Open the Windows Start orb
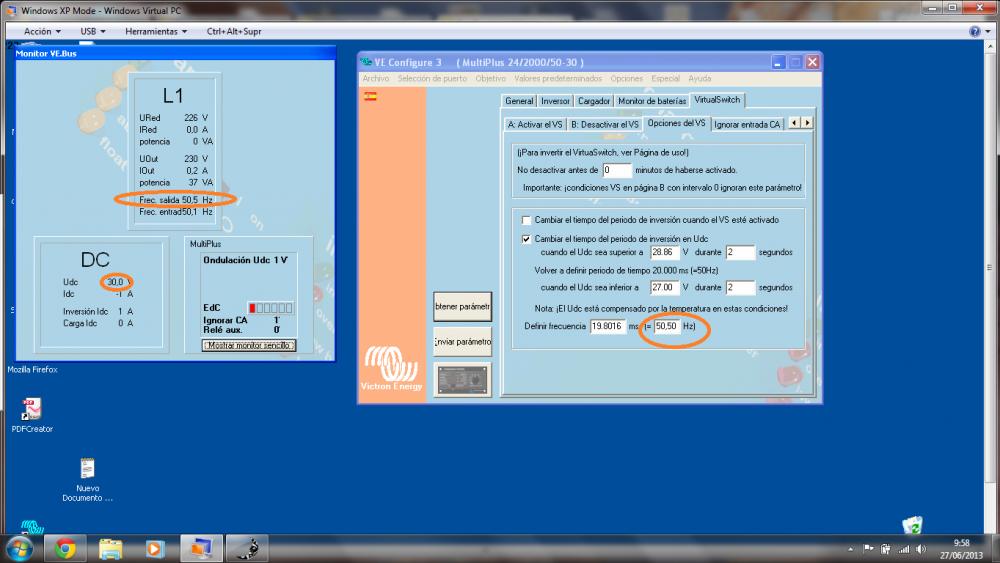This screenshot has width=1000, height=563. 19,548
